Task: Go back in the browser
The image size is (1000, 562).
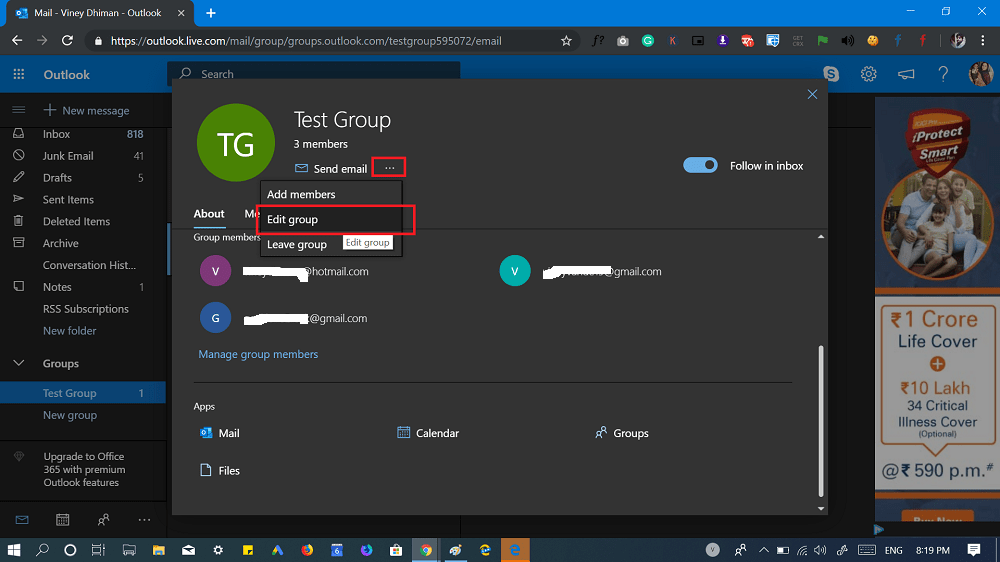Action: (x=17, y=40)
